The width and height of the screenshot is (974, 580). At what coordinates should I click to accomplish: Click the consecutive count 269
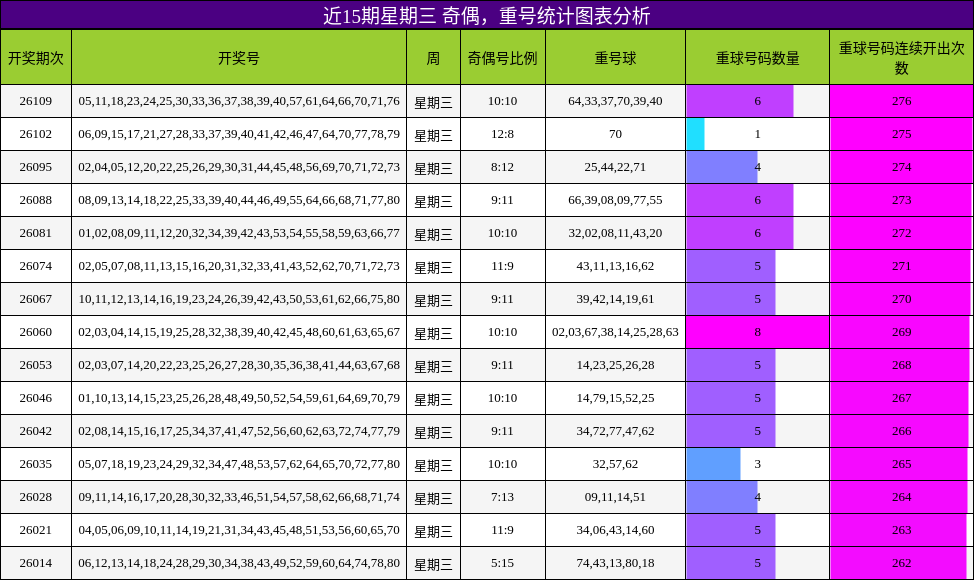[902, 332]
